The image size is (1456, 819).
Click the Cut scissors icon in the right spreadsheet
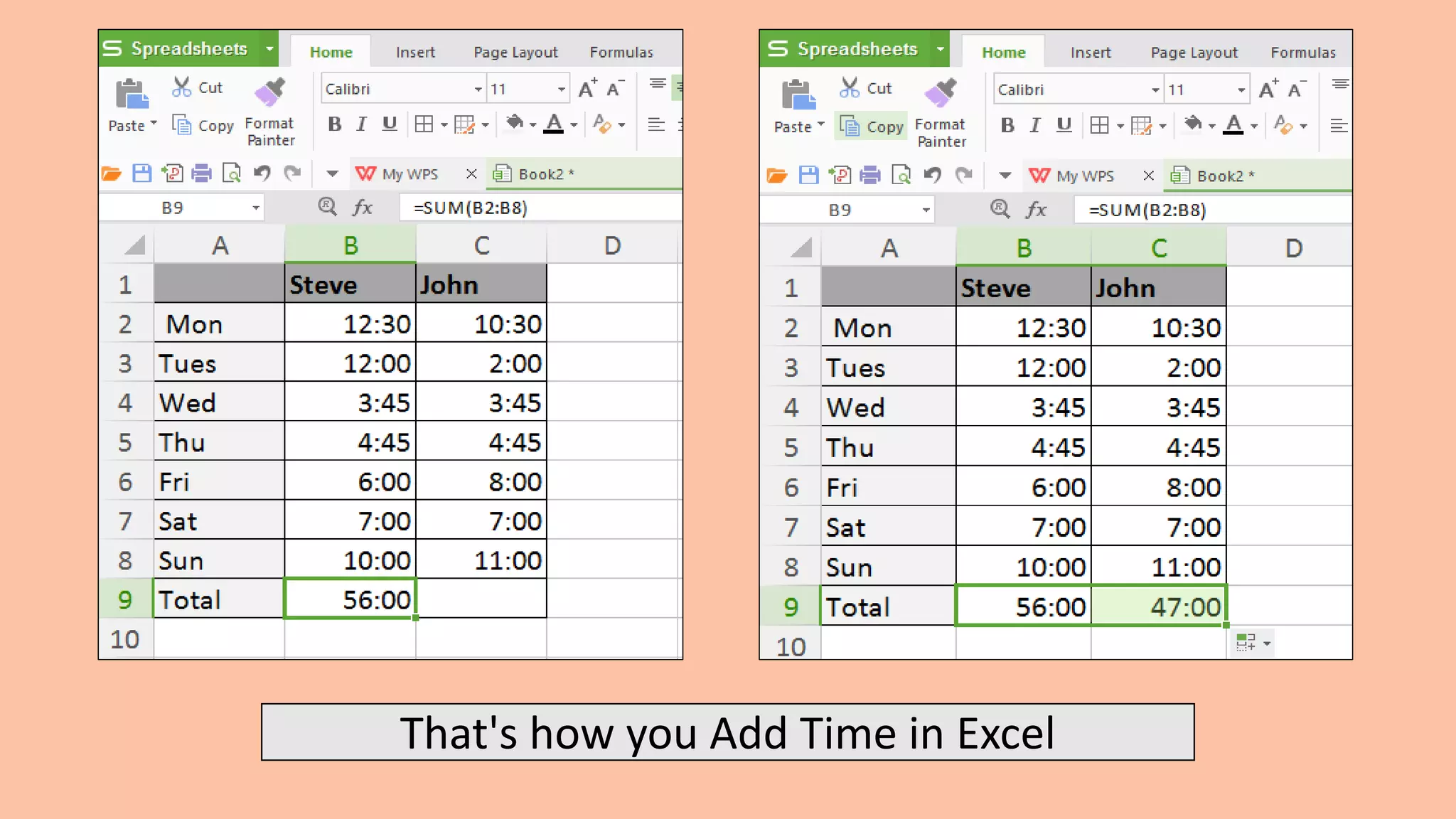pyautogui.click(x=850, y=88)
